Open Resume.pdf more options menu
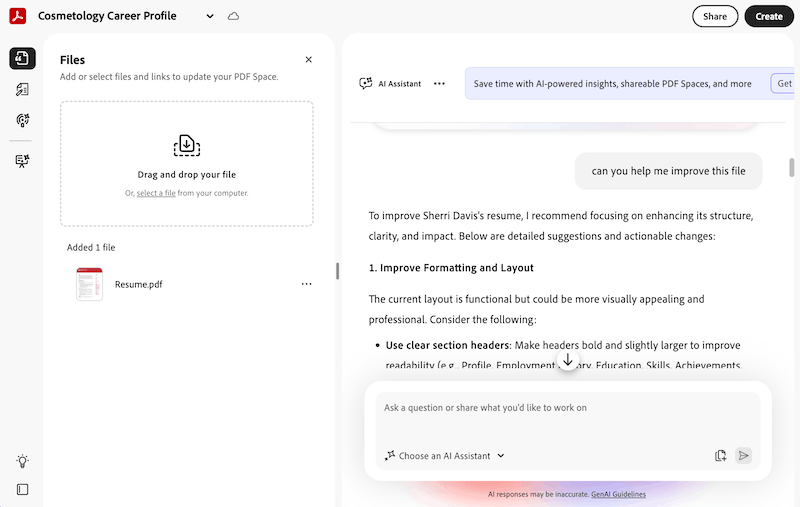Viewport: 800px width, 507px height. point(306,284)
